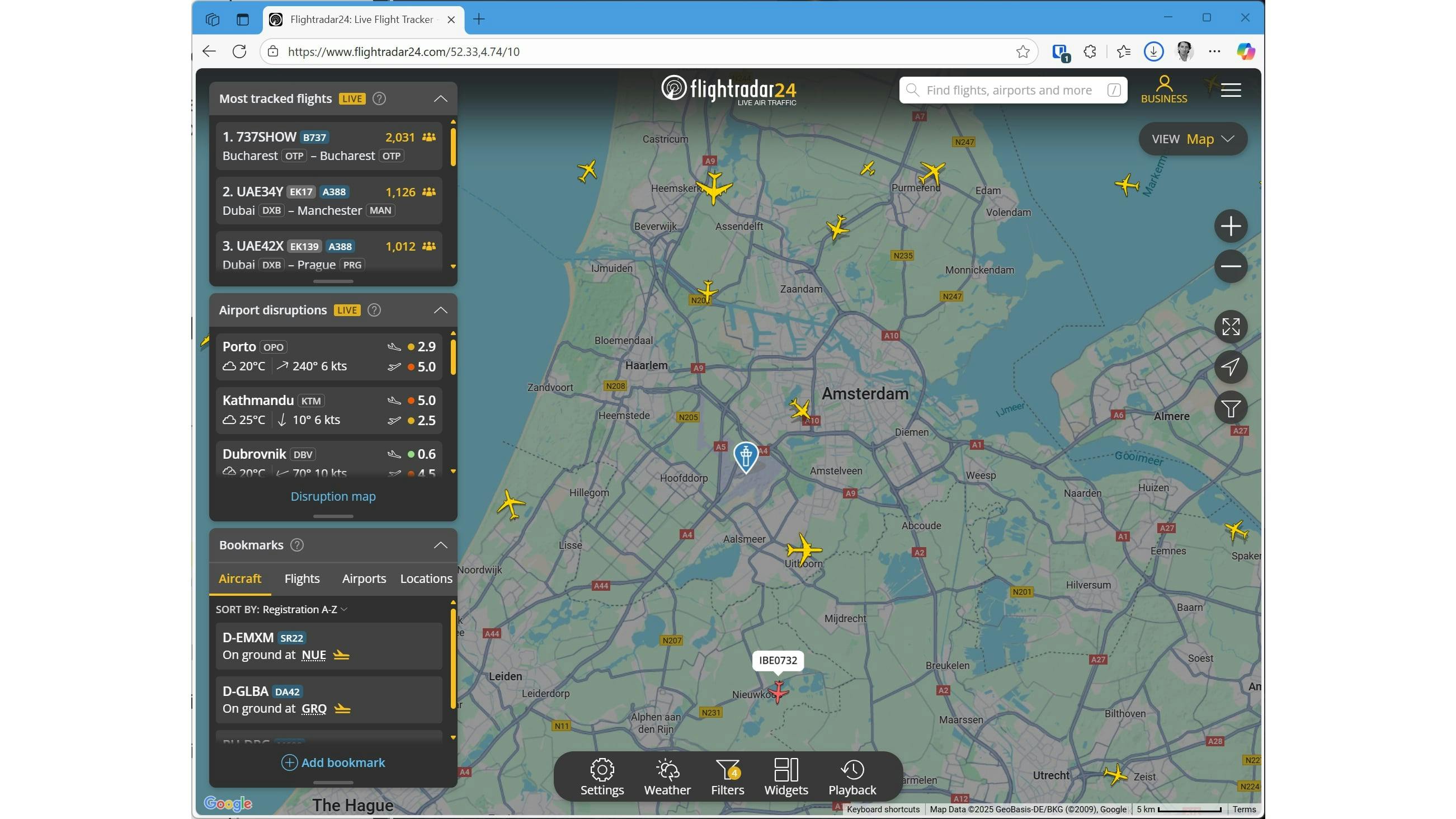Viewport: 1456px width, 819px height.
Task: Click Add bookmark button
Action: pyautogui.click(x=333, y=762)
